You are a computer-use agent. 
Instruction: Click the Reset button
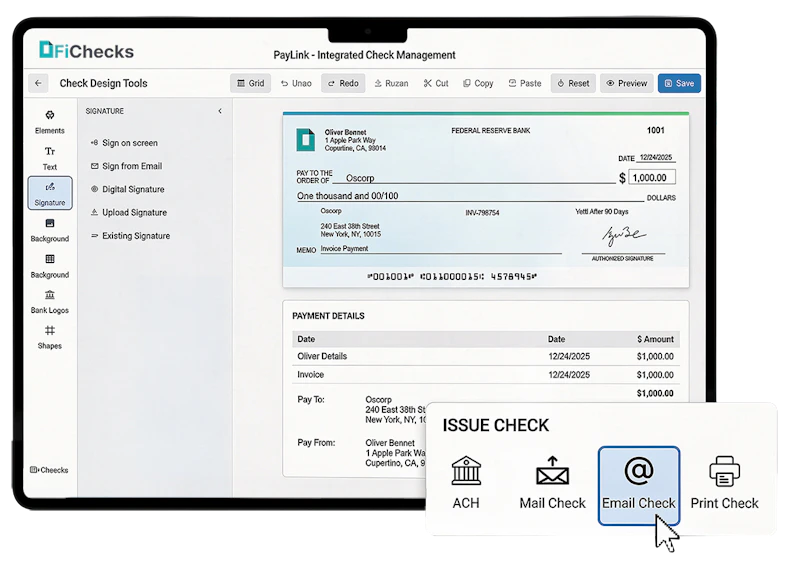point(573,83)
